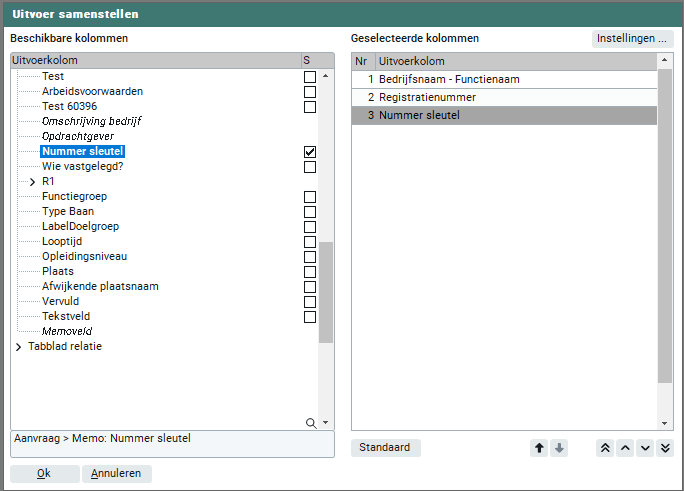684x491 pixels.
Task: Open dropdown arrow beside search icon
Action: coord(325,423)
